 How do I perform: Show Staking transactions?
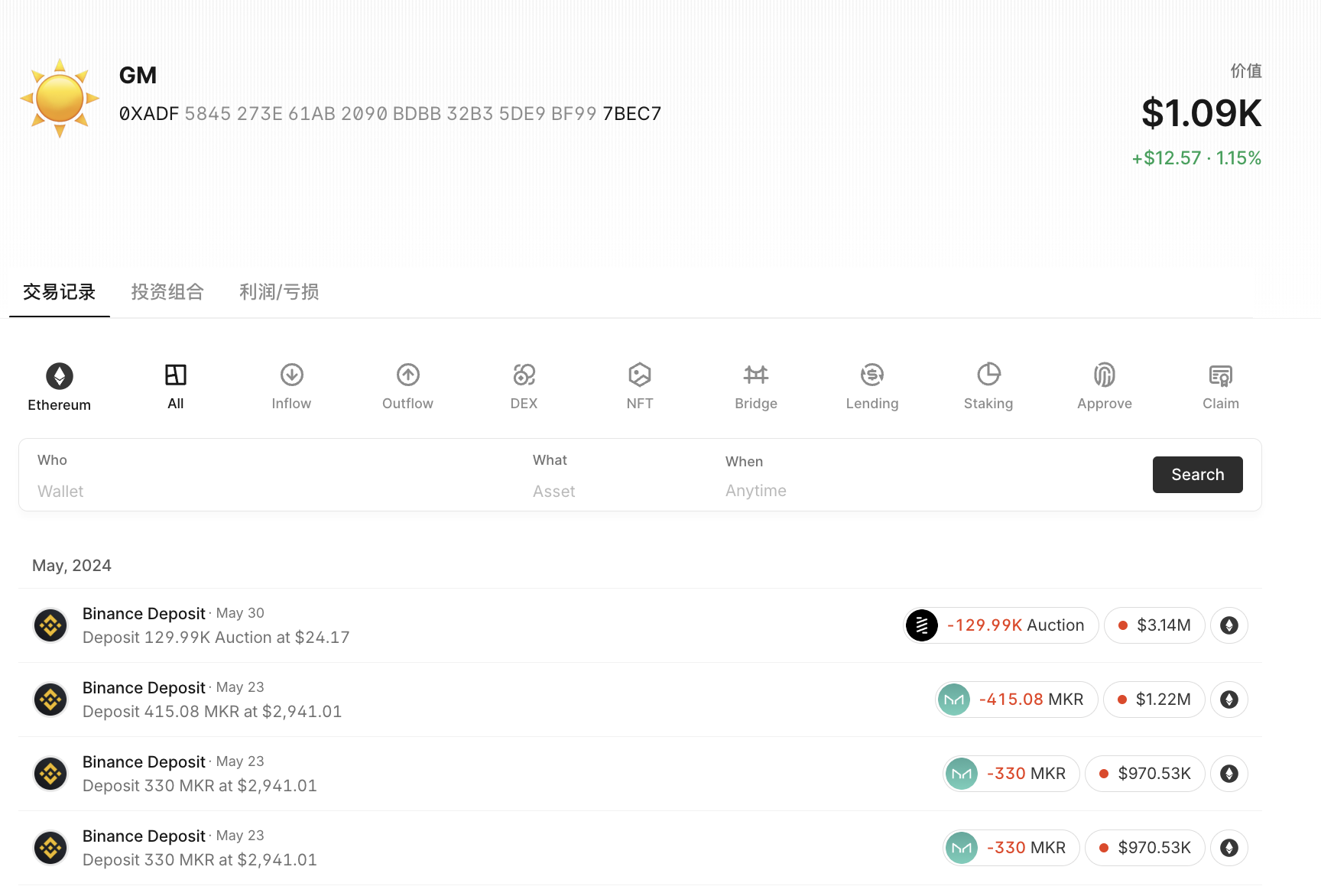[x=988, y=387]
